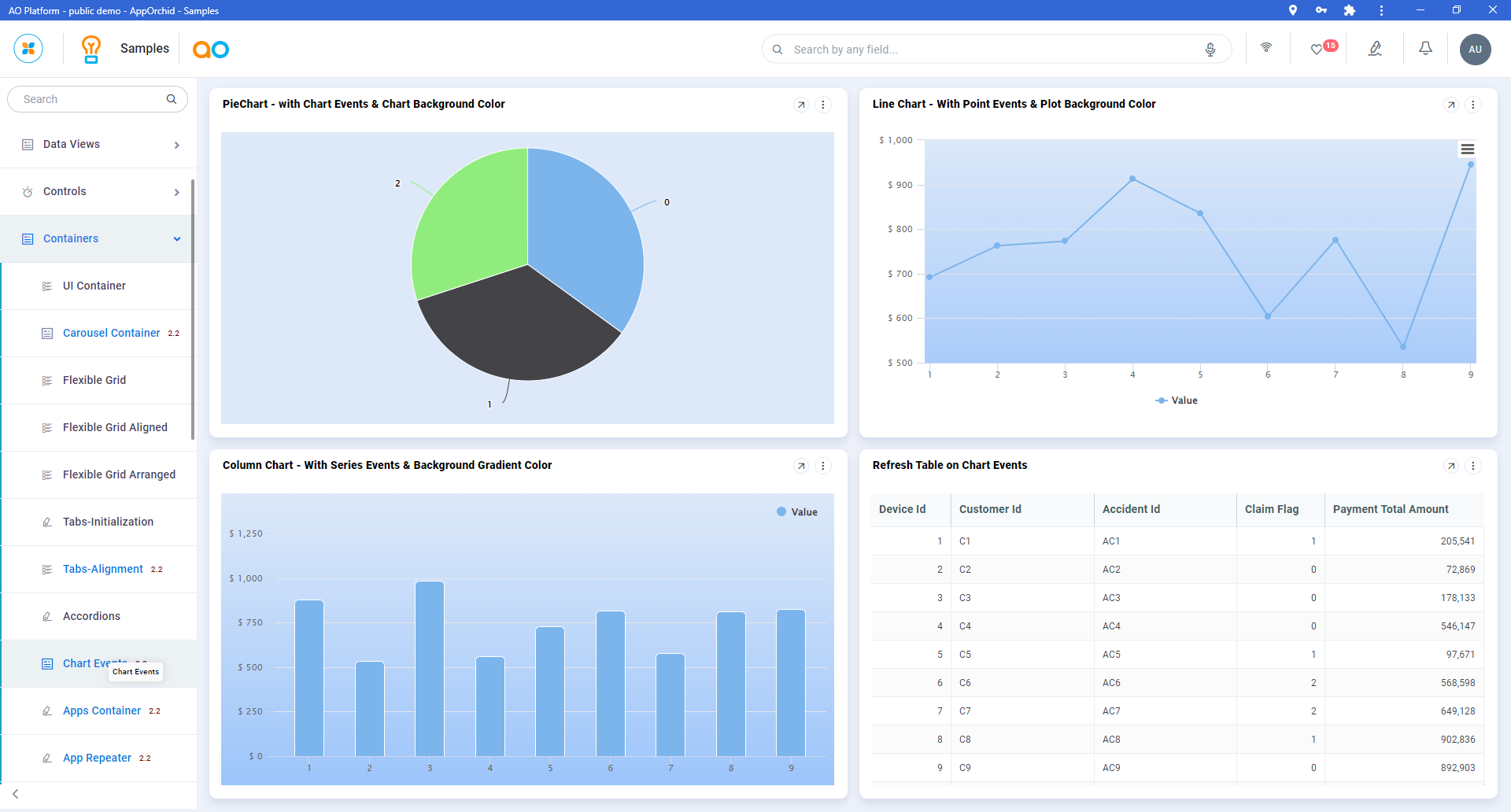1511x812 pixels.
Task: Toggle the Value series in line chart legend
Action: 1177,400
